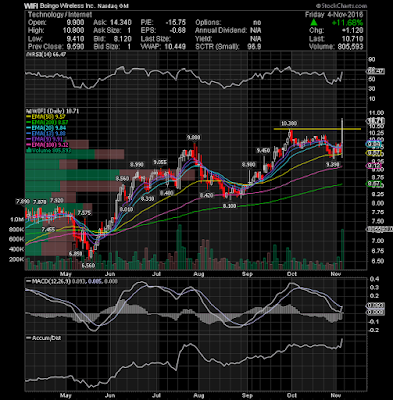
Task: Click the SCTR (Small) value 98.9
Action: [x=254, y=47]
